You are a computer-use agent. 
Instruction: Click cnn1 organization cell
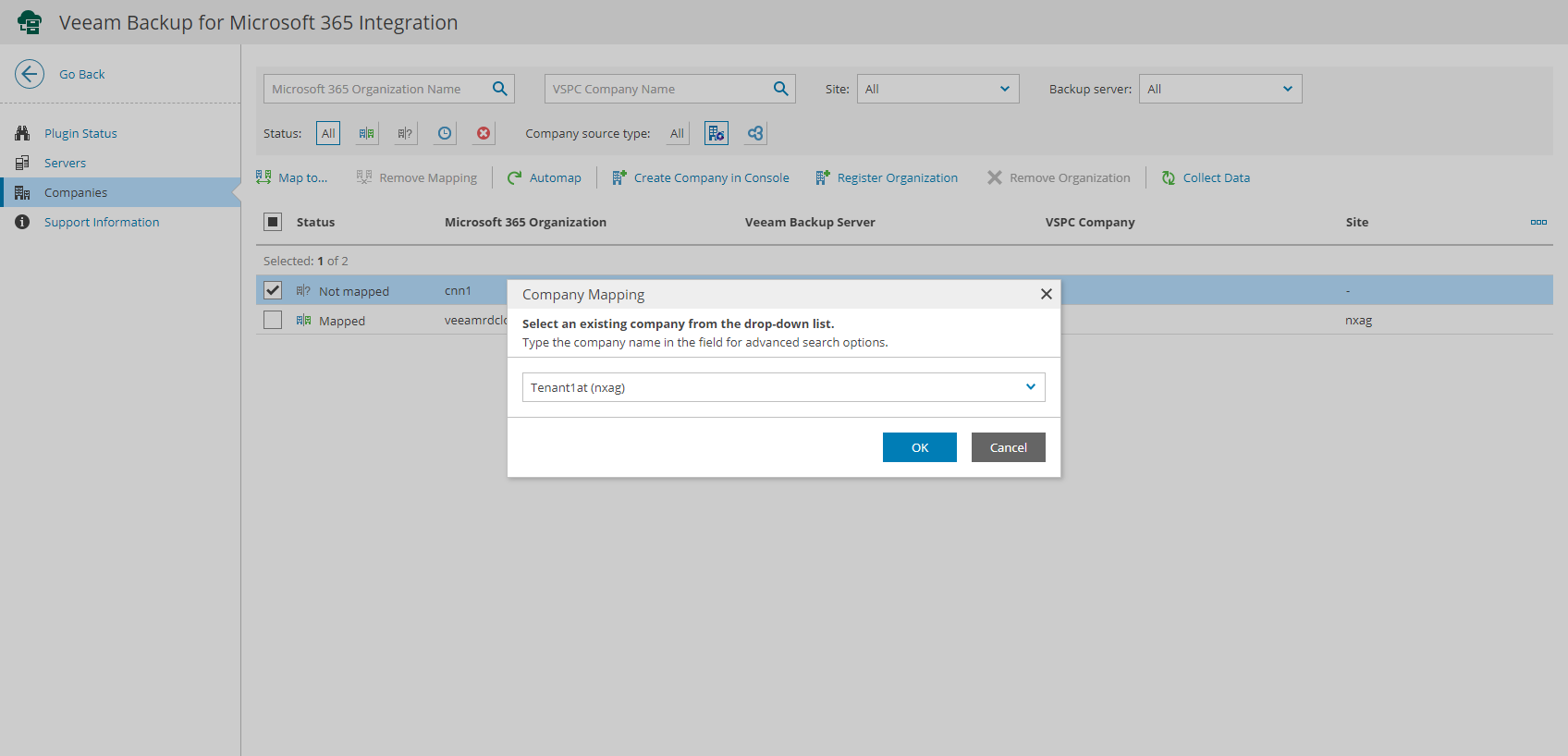(458, 290)
